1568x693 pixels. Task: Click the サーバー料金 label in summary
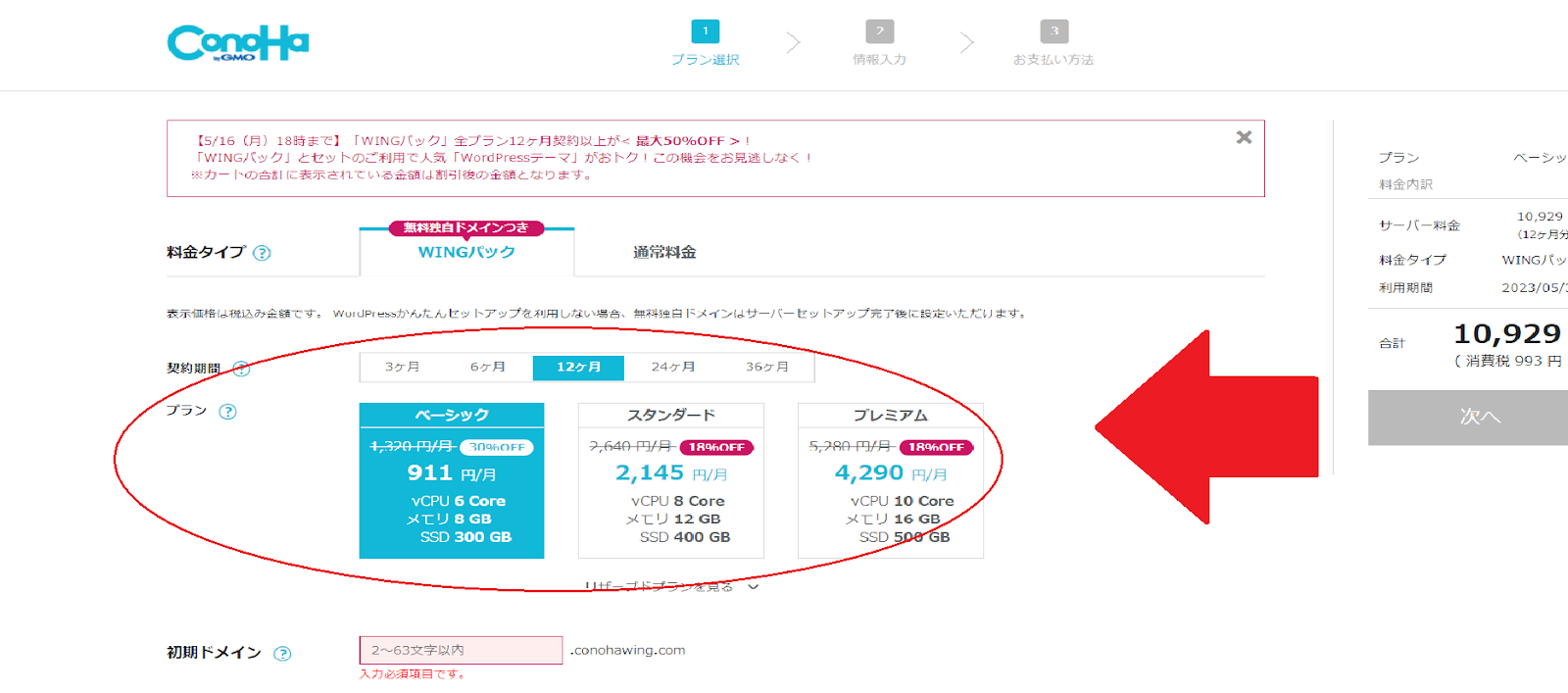(1419, 225)
